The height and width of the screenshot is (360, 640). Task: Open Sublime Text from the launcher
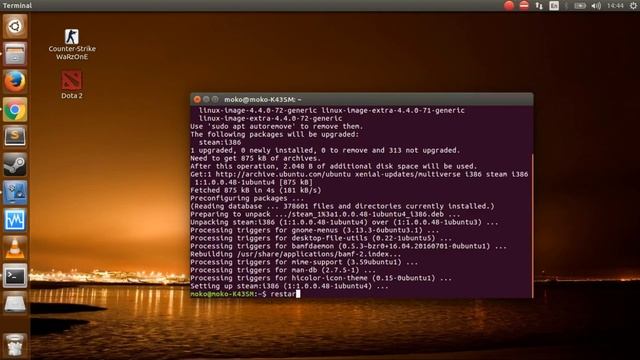pyautogui.click(x=15, y=137)
